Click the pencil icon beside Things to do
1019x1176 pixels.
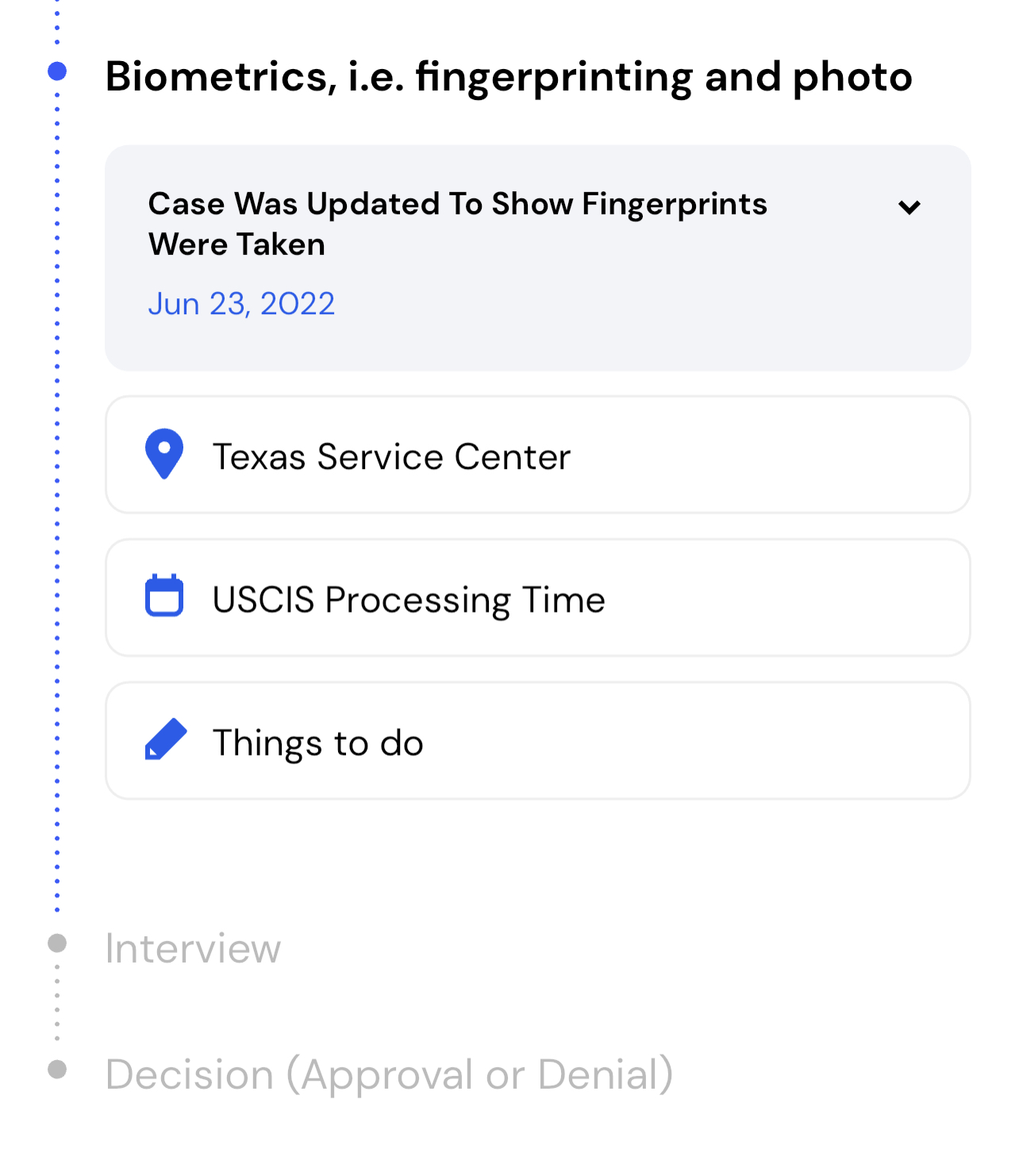pos(166,740)
